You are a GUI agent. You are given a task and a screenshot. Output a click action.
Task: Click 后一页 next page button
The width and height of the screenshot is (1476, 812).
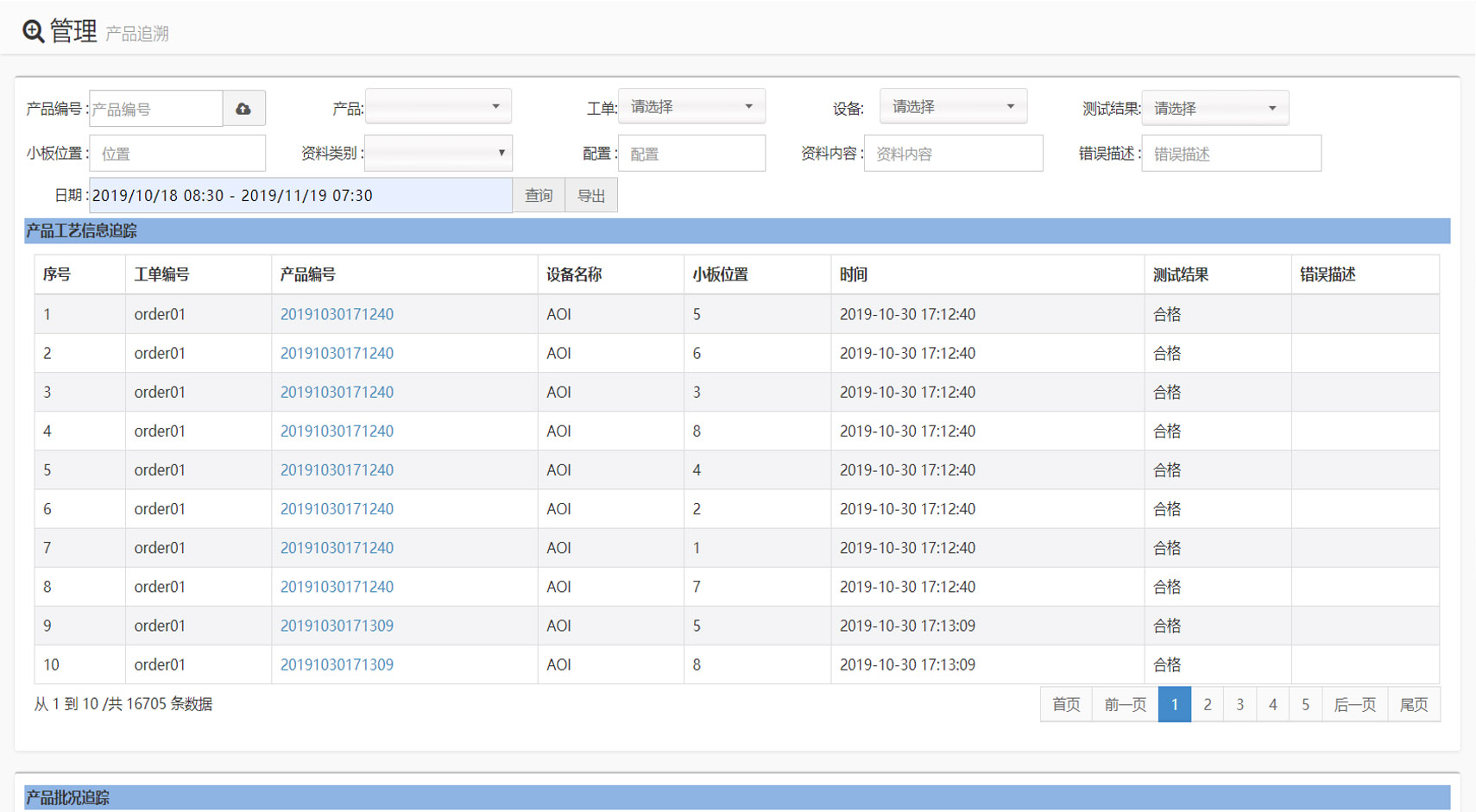coord(1354,705)
